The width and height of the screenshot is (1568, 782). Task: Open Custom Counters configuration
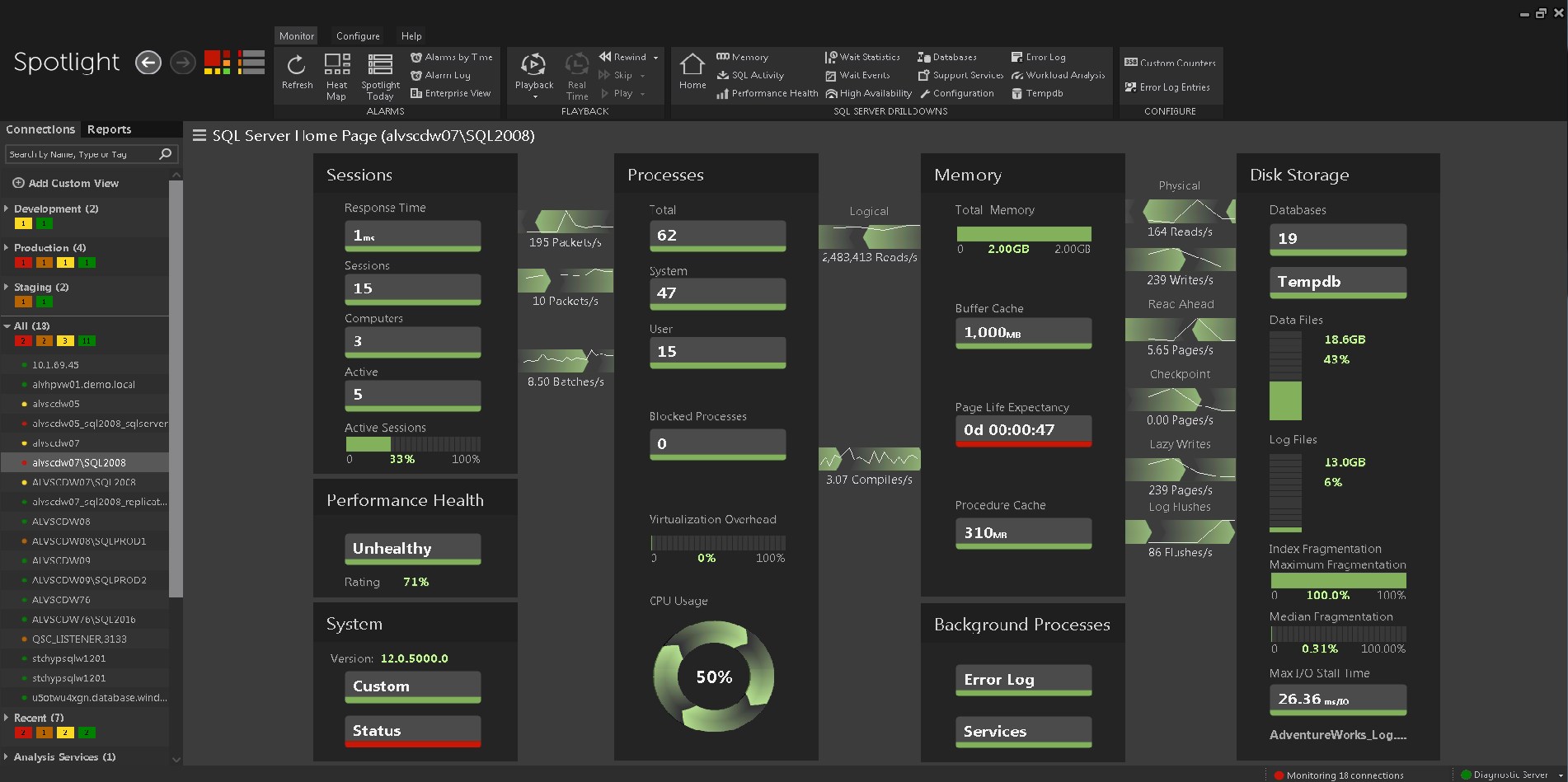(1169, 63)
